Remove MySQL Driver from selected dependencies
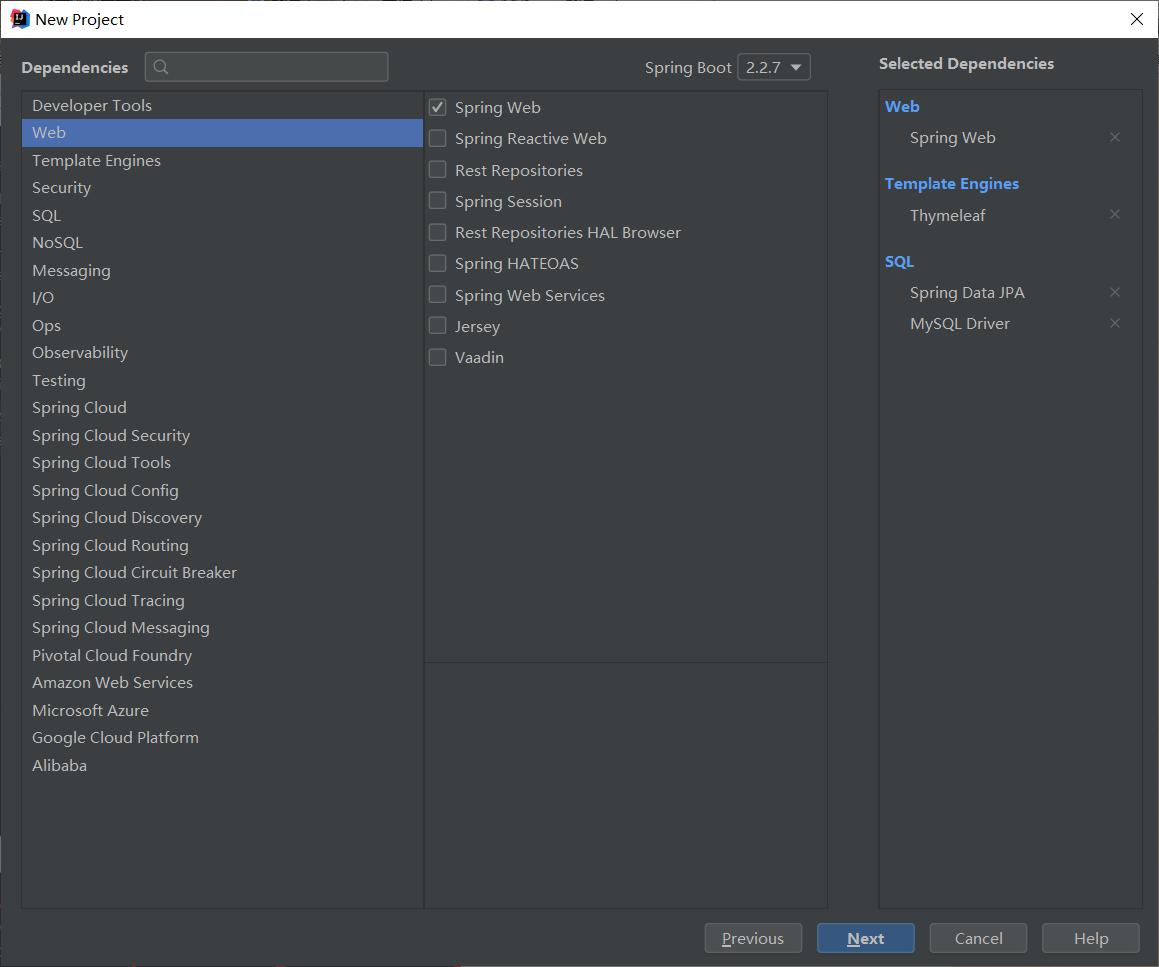This screenshot has height=967, width=1159. coord(1115,323)
